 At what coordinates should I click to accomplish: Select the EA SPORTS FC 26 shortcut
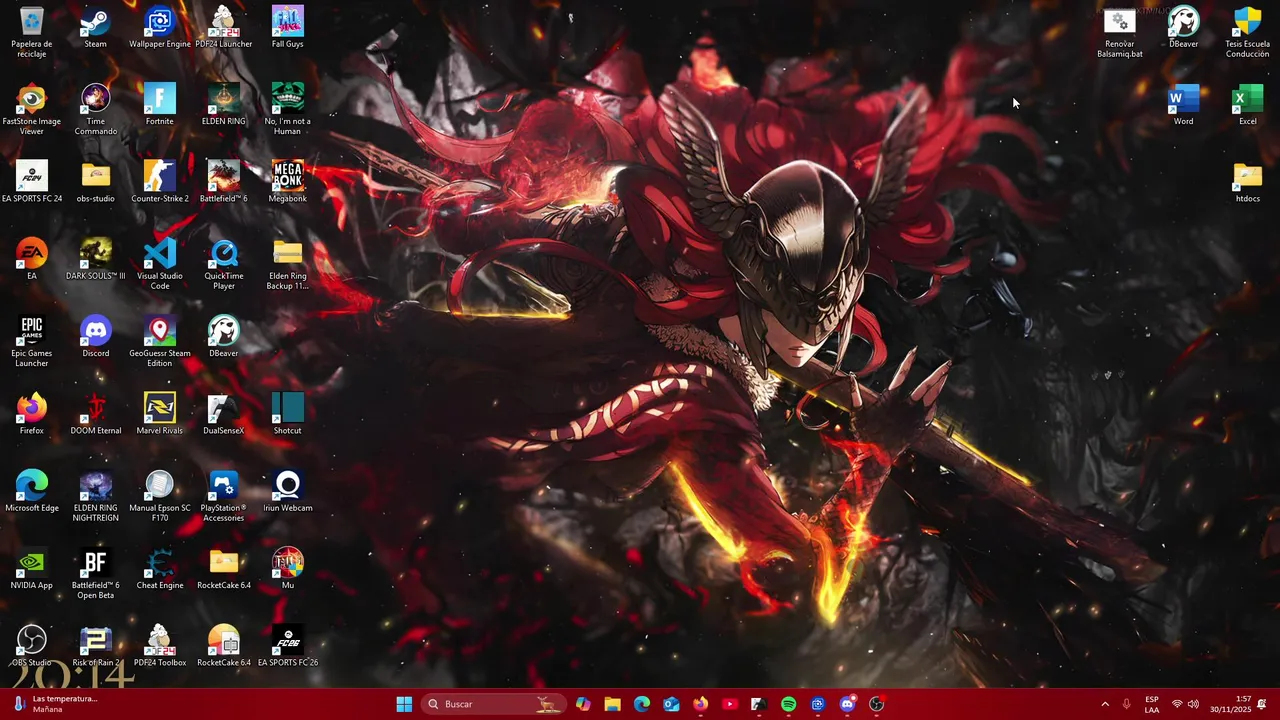(x=287, y=645)
